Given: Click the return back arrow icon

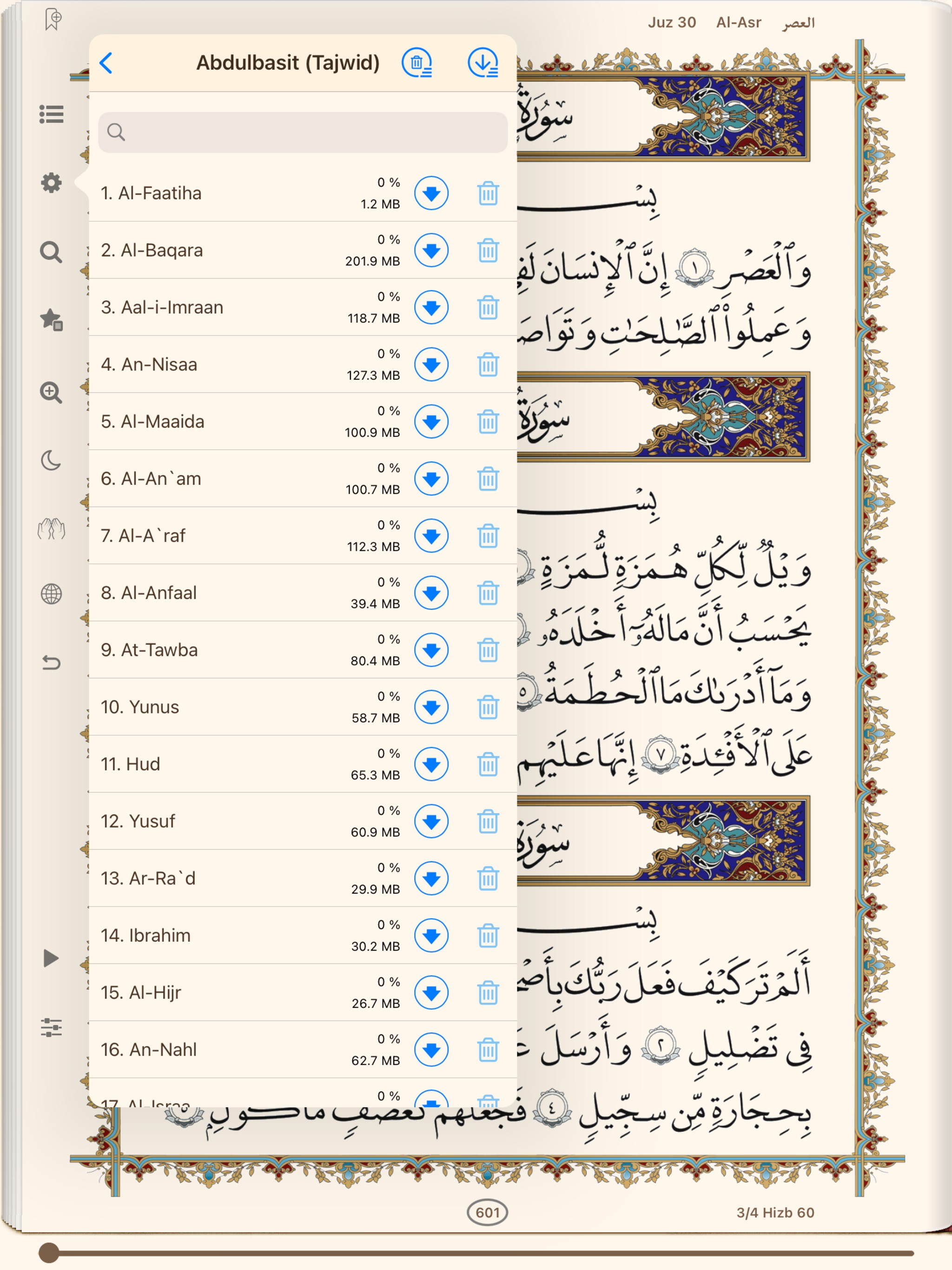Looking at the screenshot, I should pos(51,663).
